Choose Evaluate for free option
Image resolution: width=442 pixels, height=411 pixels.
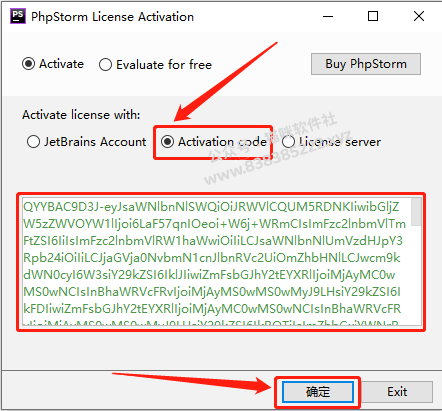tap(155, 64)
